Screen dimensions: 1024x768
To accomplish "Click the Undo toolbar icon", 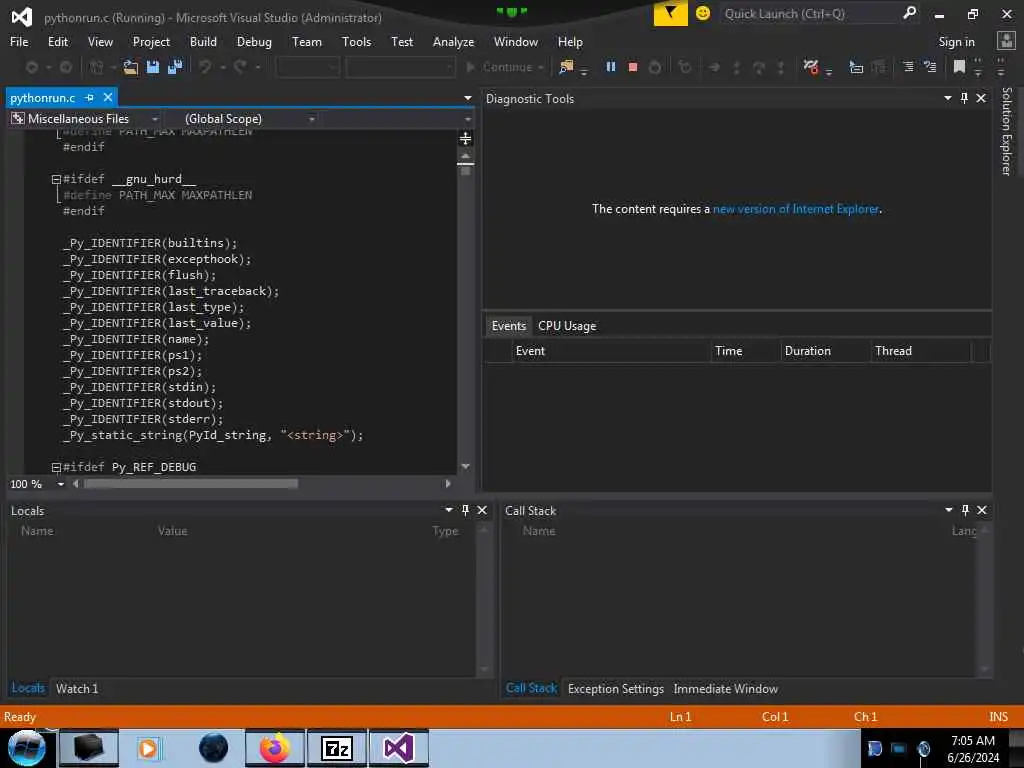I will 205,67.
